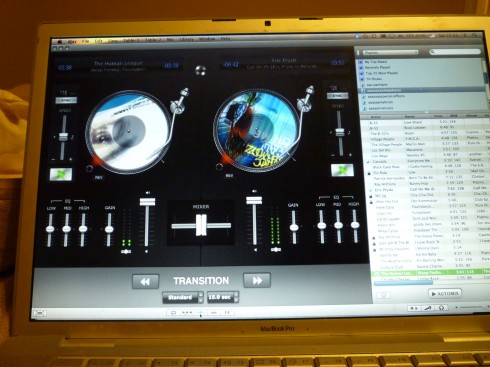Viewport: 490px width, 367px height.
Task: Click the left turntable SYNC button
Action: tap(66, 100)
